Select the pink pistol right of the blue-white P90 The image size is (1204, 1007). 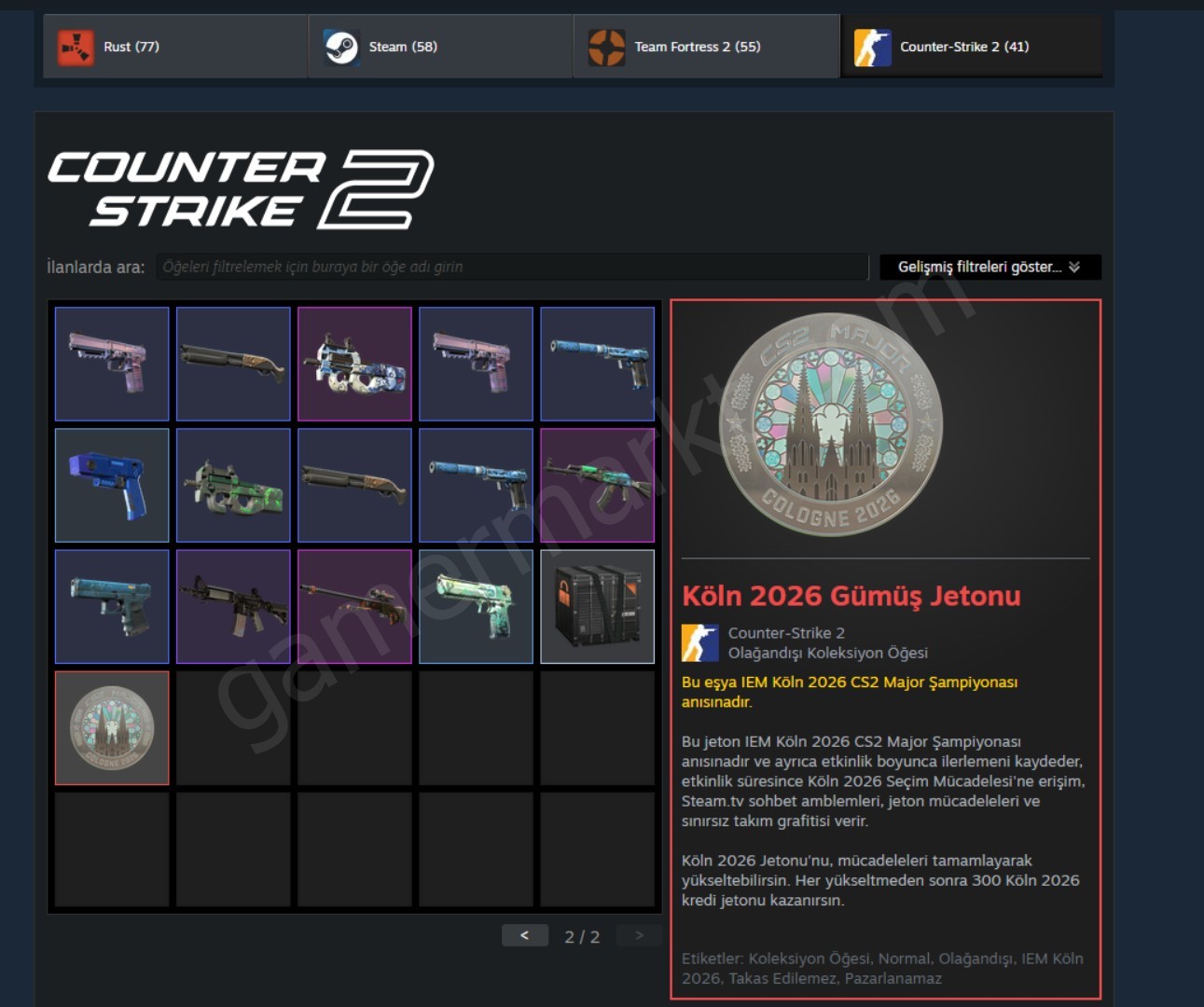coord(476,364)
